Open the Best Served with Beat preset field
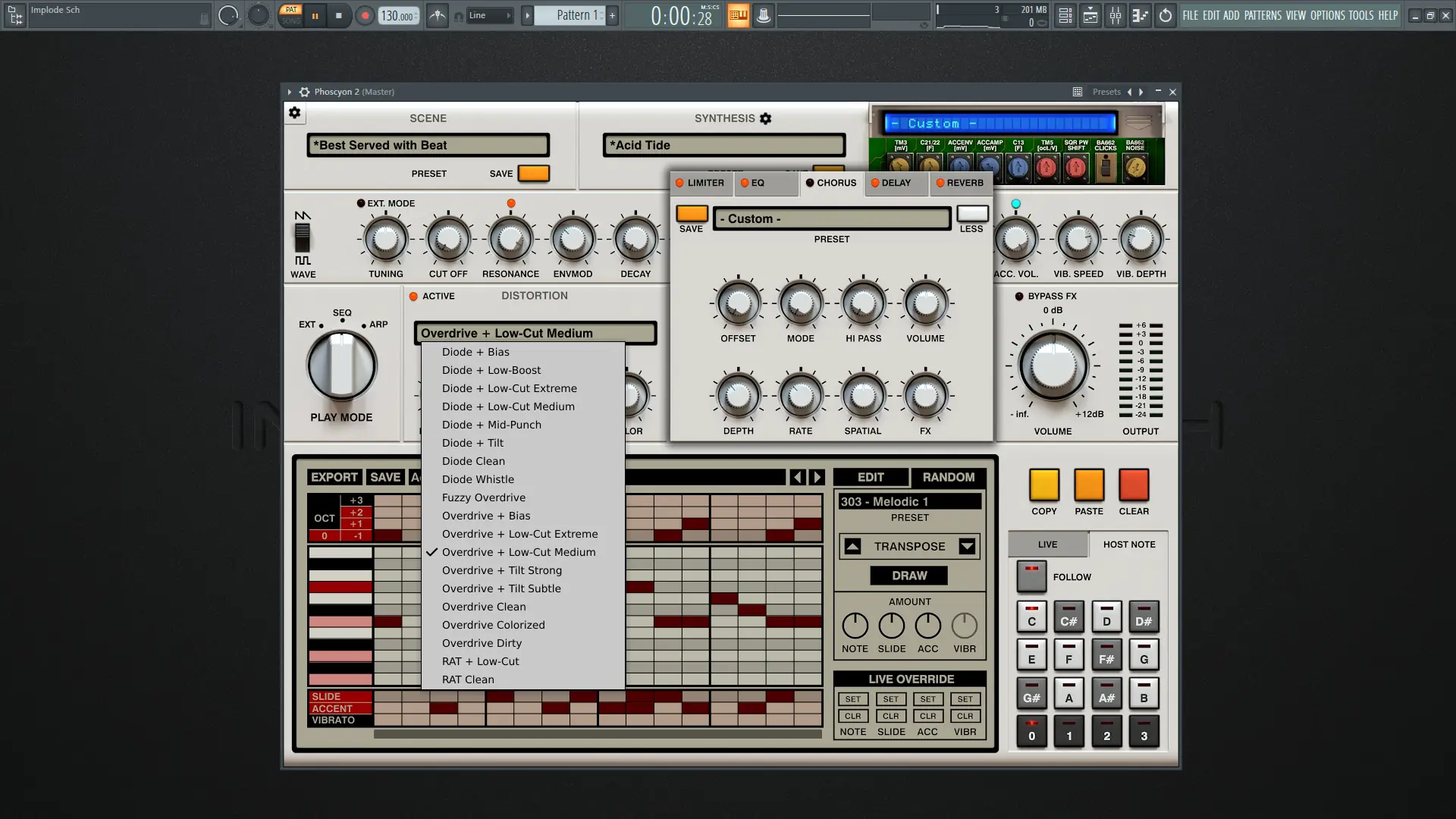Image resolution: width=1456 pixels, height=819 pixels. pos(428,145)
